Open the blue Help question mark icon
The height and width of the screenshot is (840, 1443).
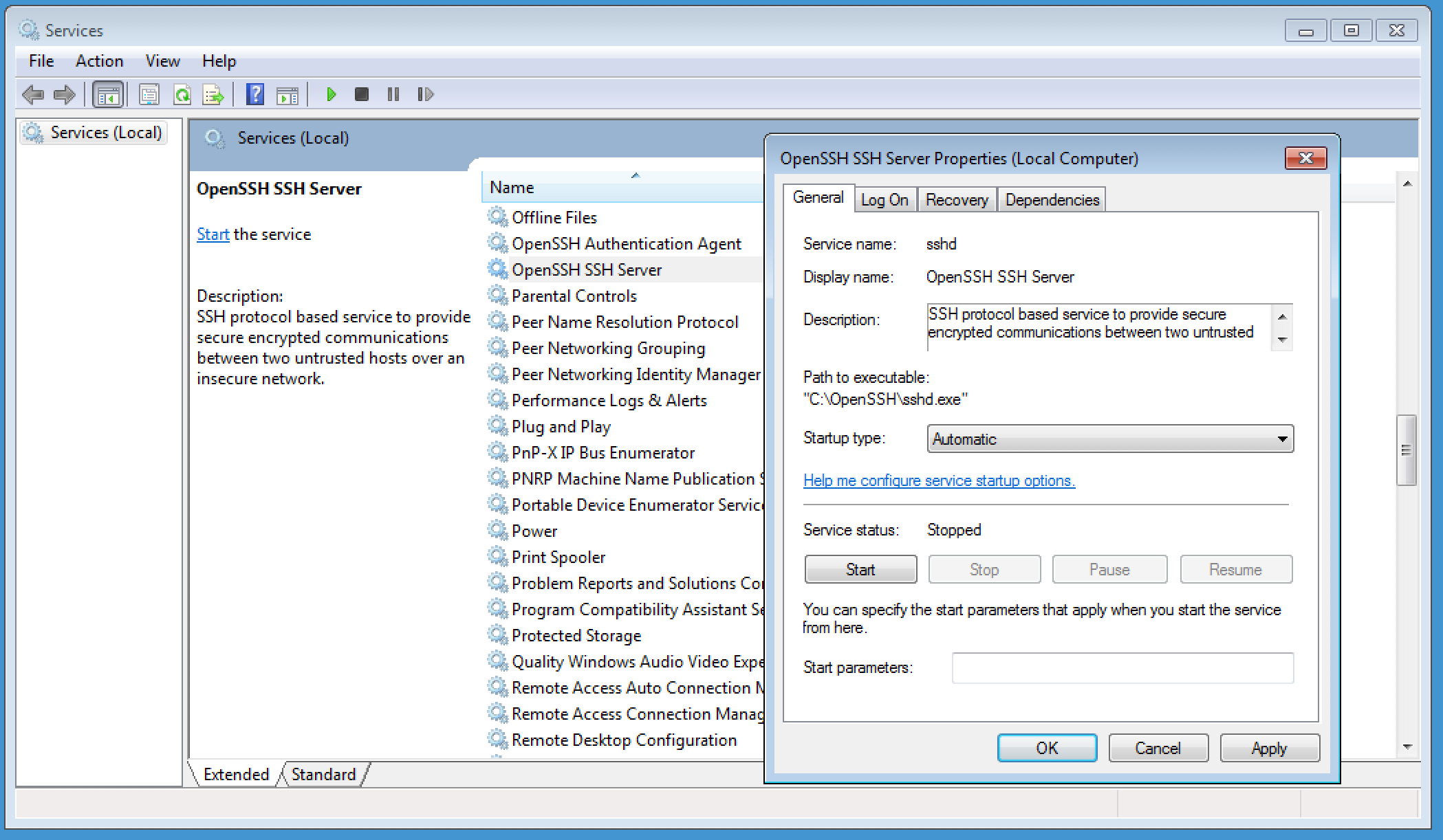255,94
